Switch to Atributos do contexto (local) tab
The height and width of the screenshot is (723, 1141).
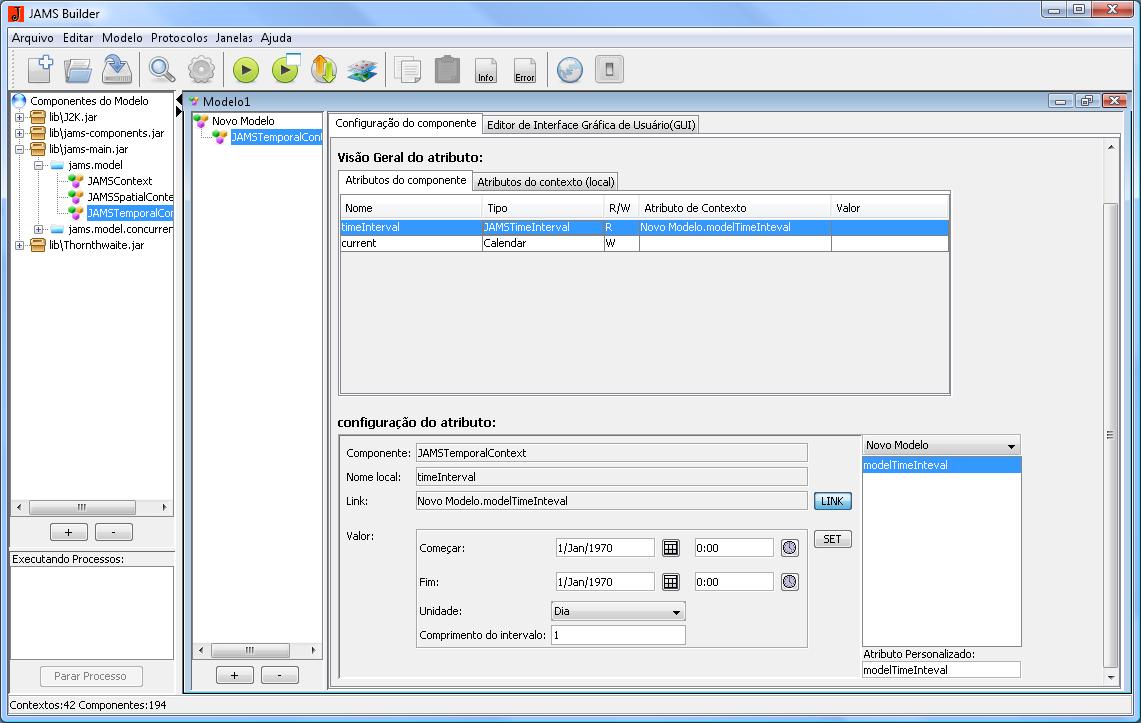pos(546,181)
